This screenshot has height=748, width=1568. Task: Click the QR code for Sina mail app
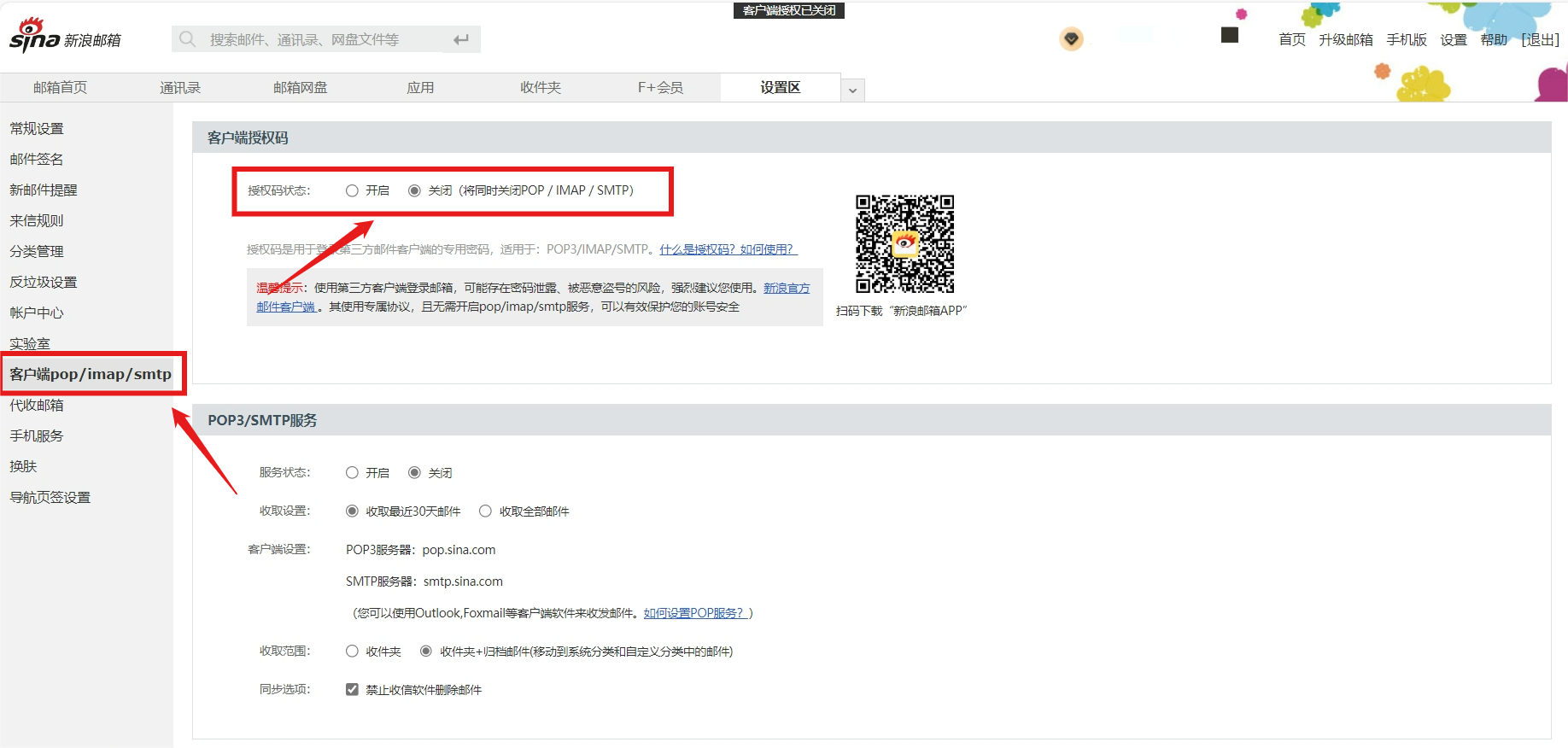pos(904,244)
